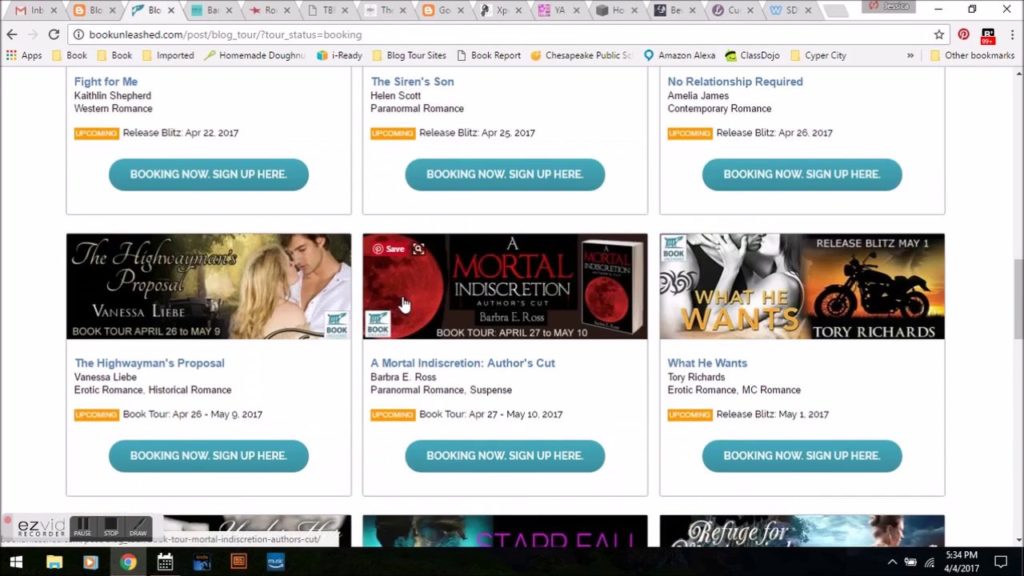Open the Amazon Alexa bookmark

click(679, 56)
